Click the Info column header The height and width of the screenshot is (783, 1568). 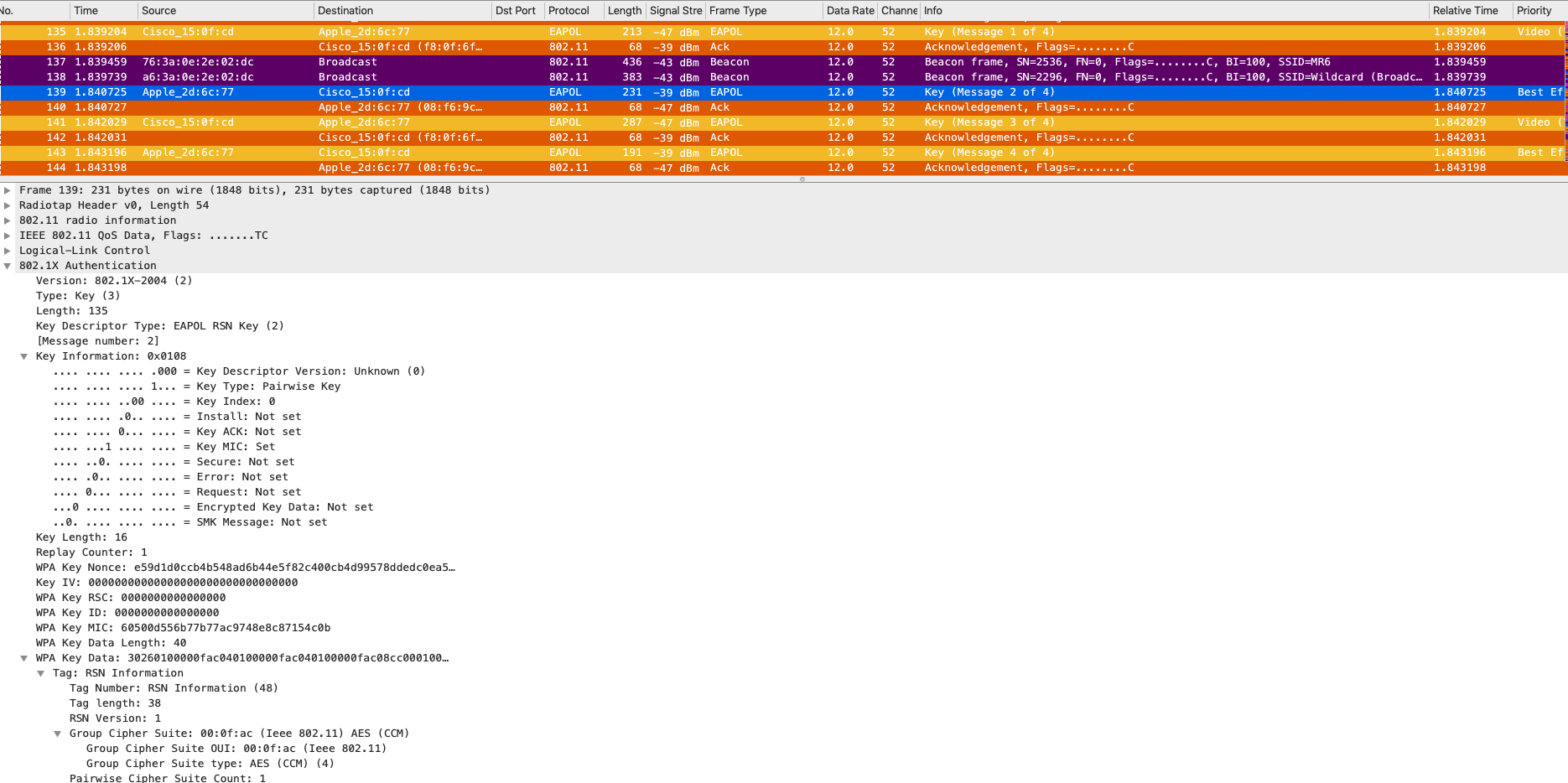[x=933, y=11]
